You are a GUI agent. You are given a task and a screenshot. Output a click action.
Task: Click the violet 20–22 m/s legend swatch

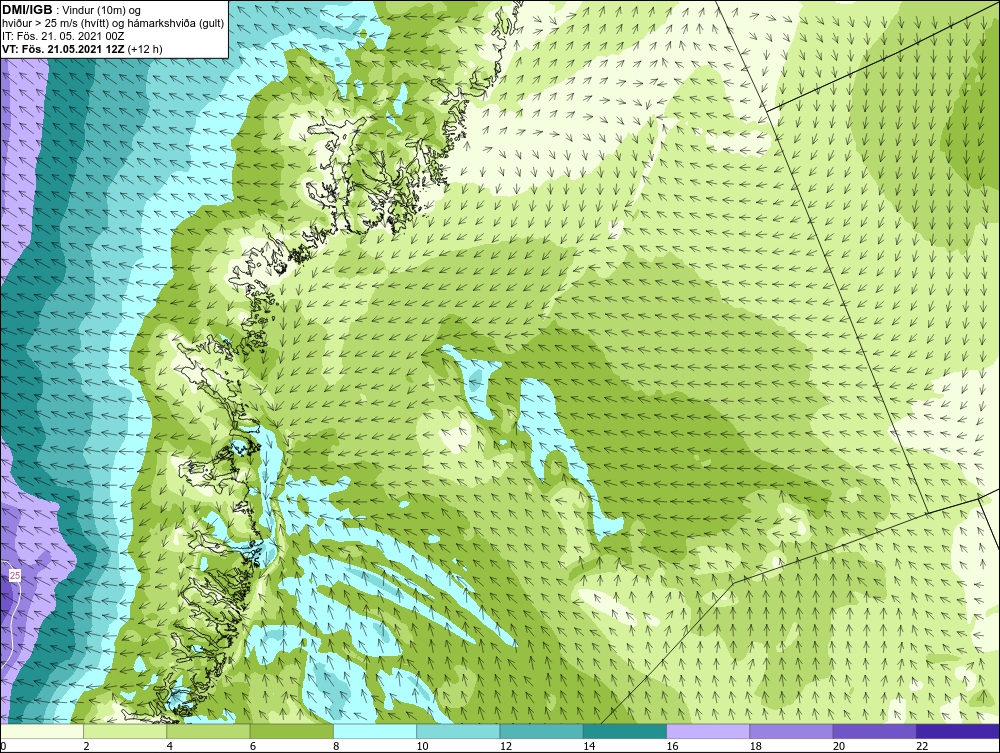coord(874,731)
